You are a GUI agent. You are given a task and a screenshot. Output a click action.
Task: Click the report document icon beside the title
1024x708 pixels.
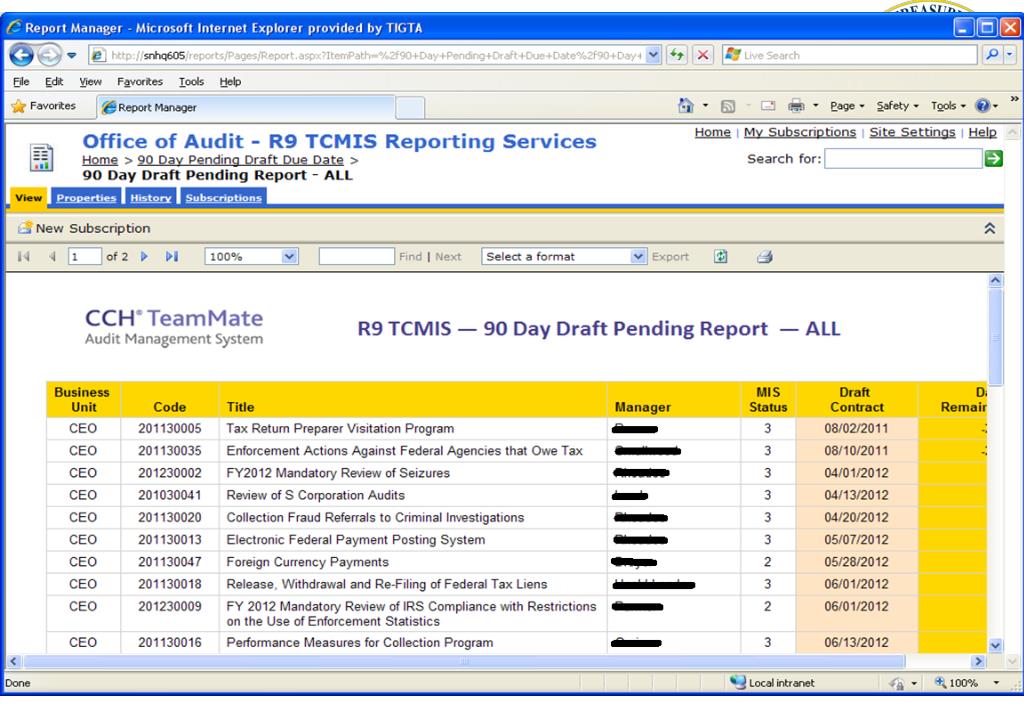coord(42,157)
